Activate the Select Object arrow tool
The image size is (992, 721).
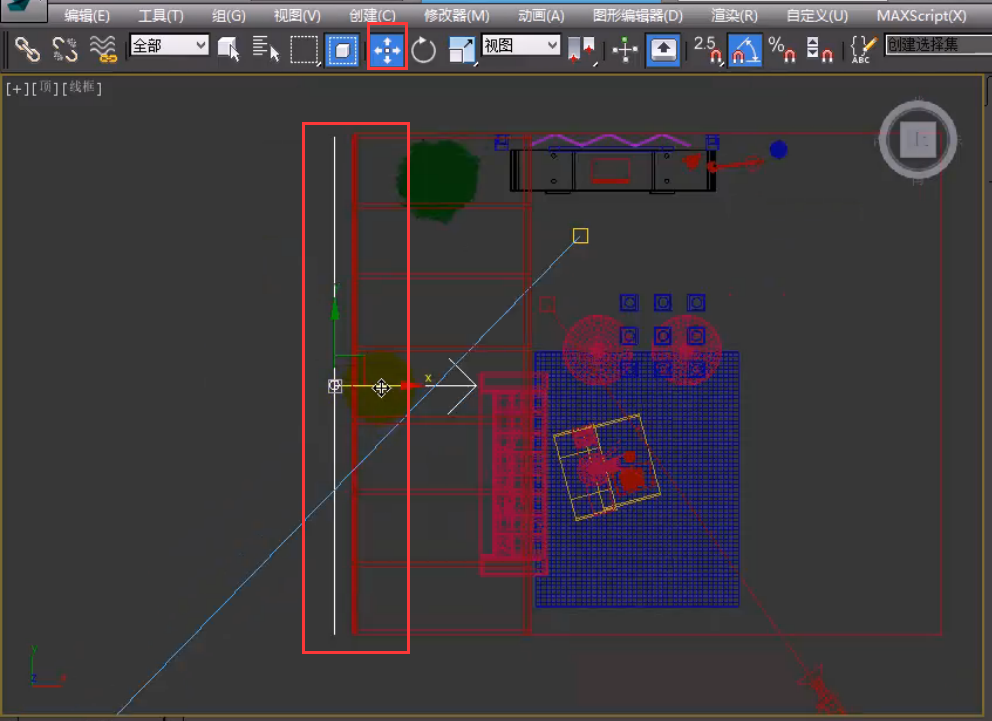pos(229,48)
